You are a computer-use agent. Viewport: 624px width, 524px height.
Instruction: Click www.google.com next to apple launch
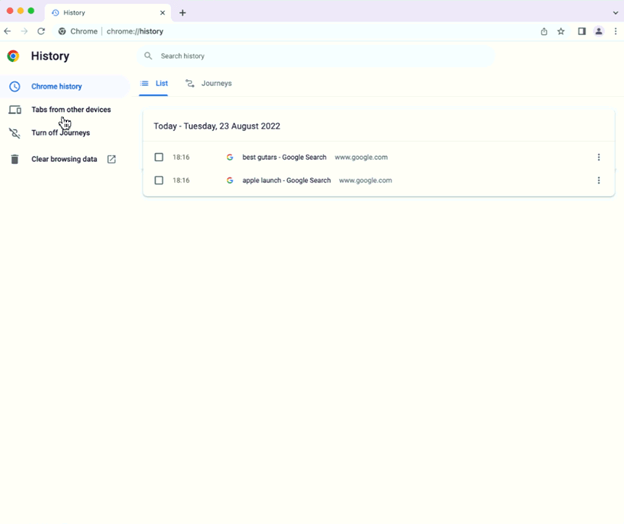pyautogui.click(x=365, y=180)
